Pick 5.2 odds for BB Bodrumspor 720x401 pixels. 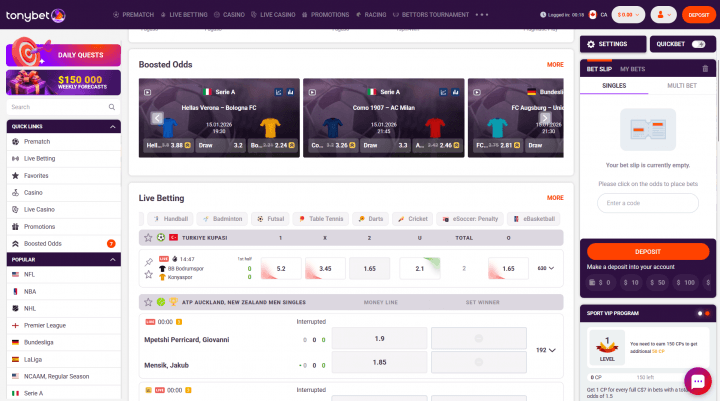[281, 268]
